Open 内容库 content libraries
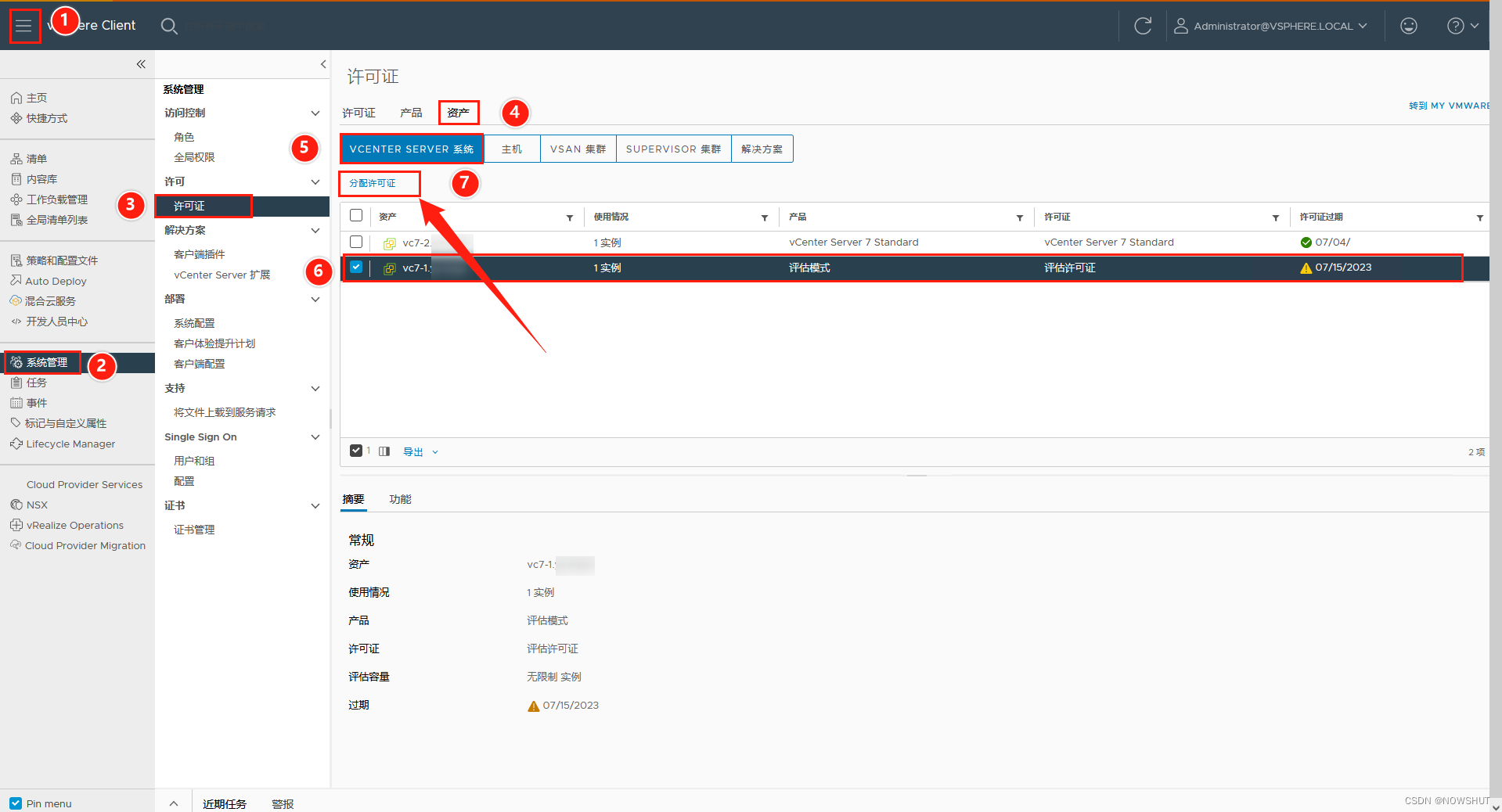This screenshot has width=1502, height=812. click(x=34, y=179)
